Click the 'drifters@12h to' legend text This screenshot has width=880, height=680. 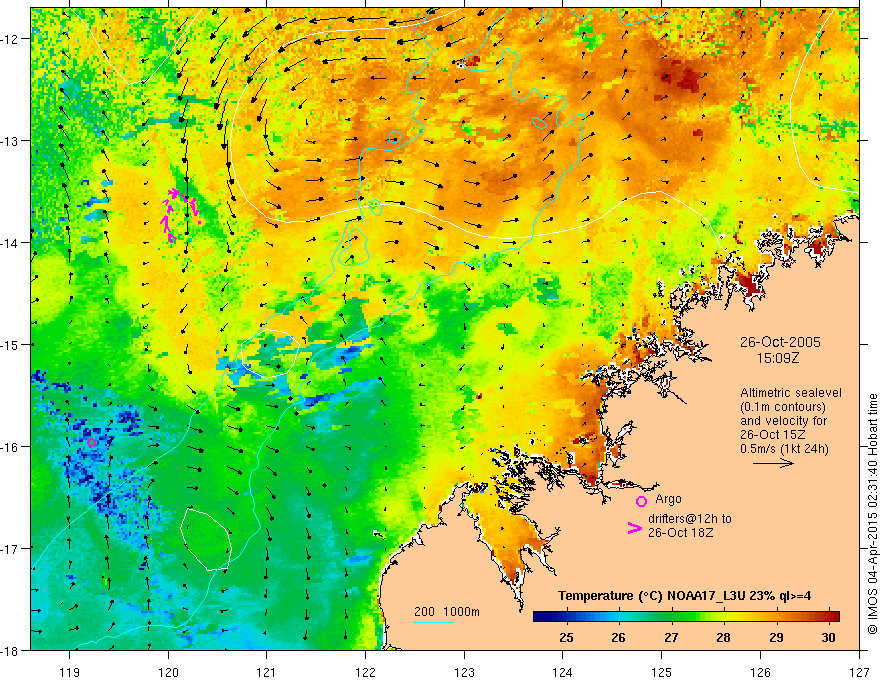point(690,519)
